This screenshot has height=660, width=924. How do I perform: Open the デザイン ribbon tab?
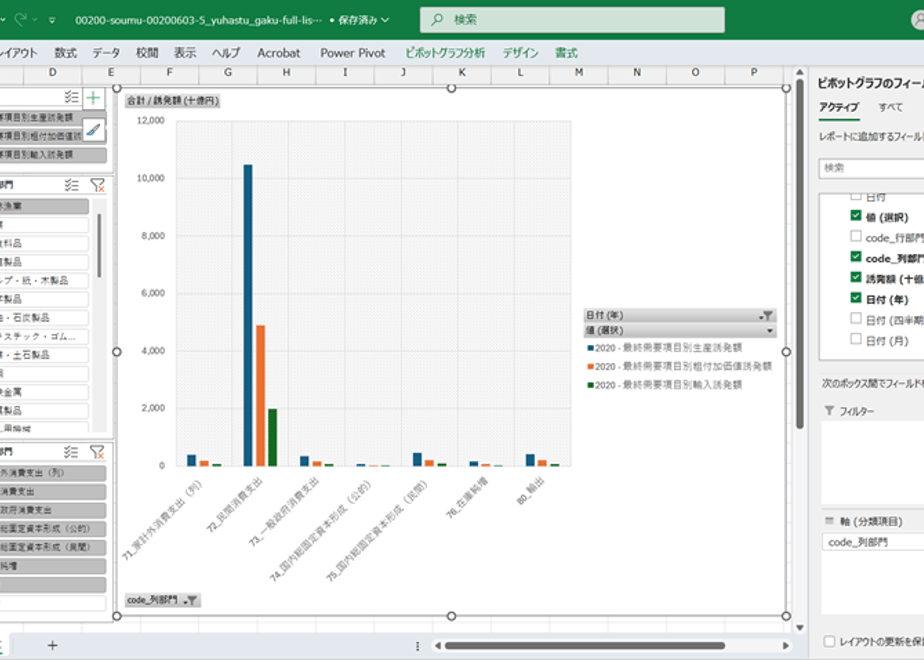pyautogui.click(x=520, y=53)
